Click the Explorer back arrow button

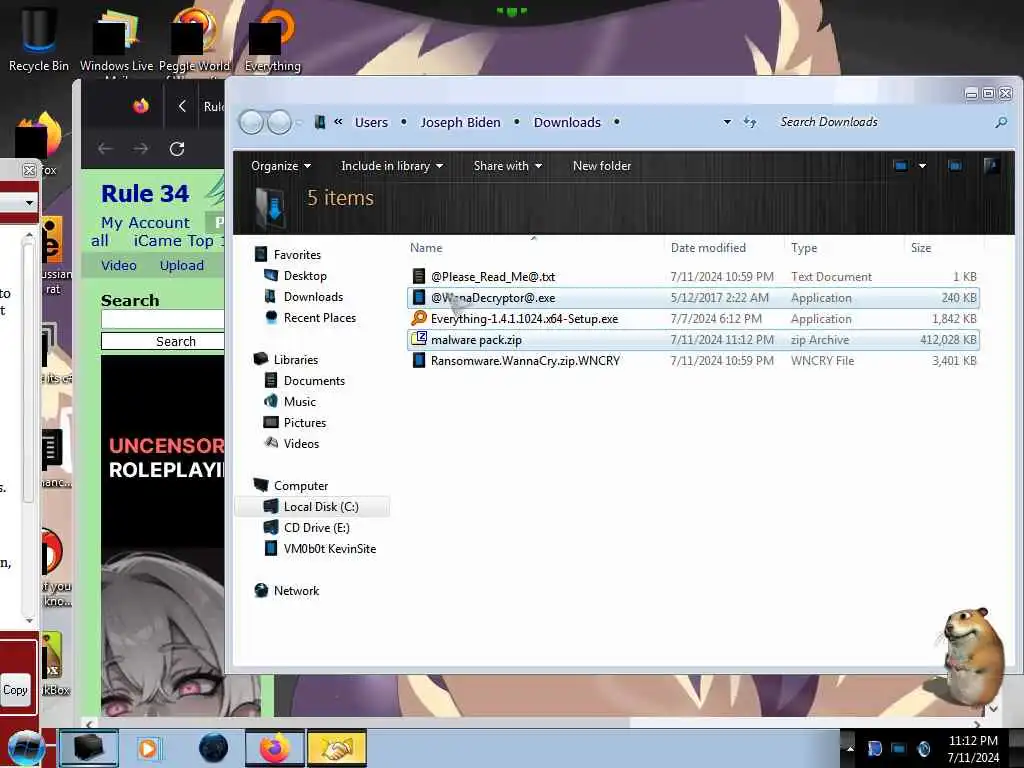[251, 122]
